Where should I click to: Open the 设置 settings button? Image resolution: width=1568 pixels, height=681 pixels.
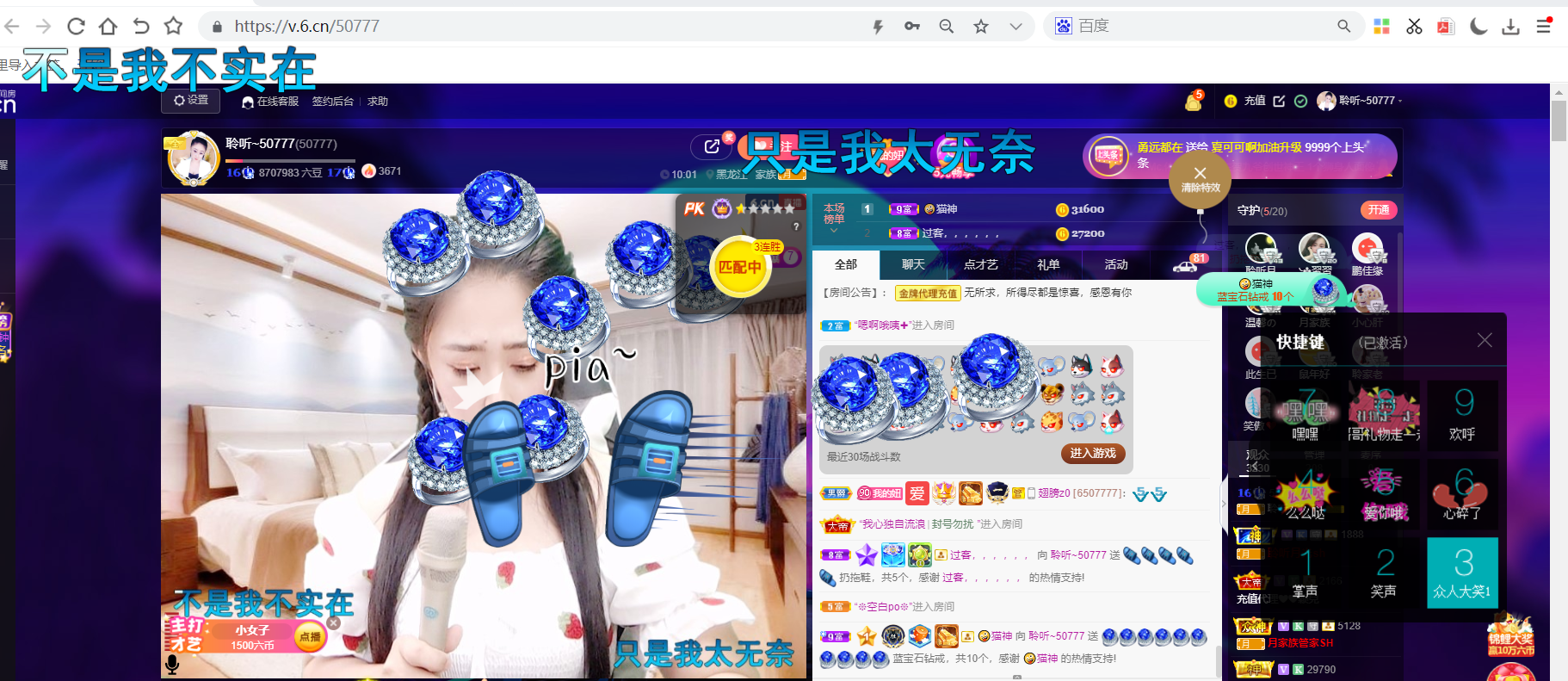[x=190, y=101]
